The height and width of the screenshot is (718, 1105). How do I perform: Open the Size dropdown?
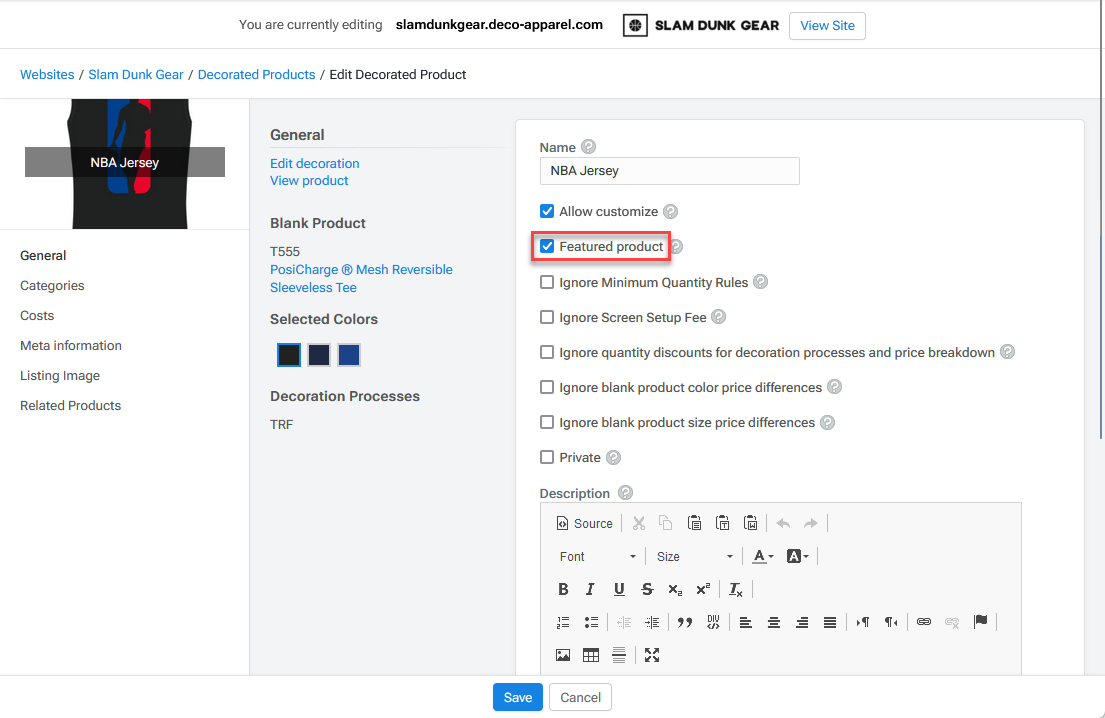point(695,557)
